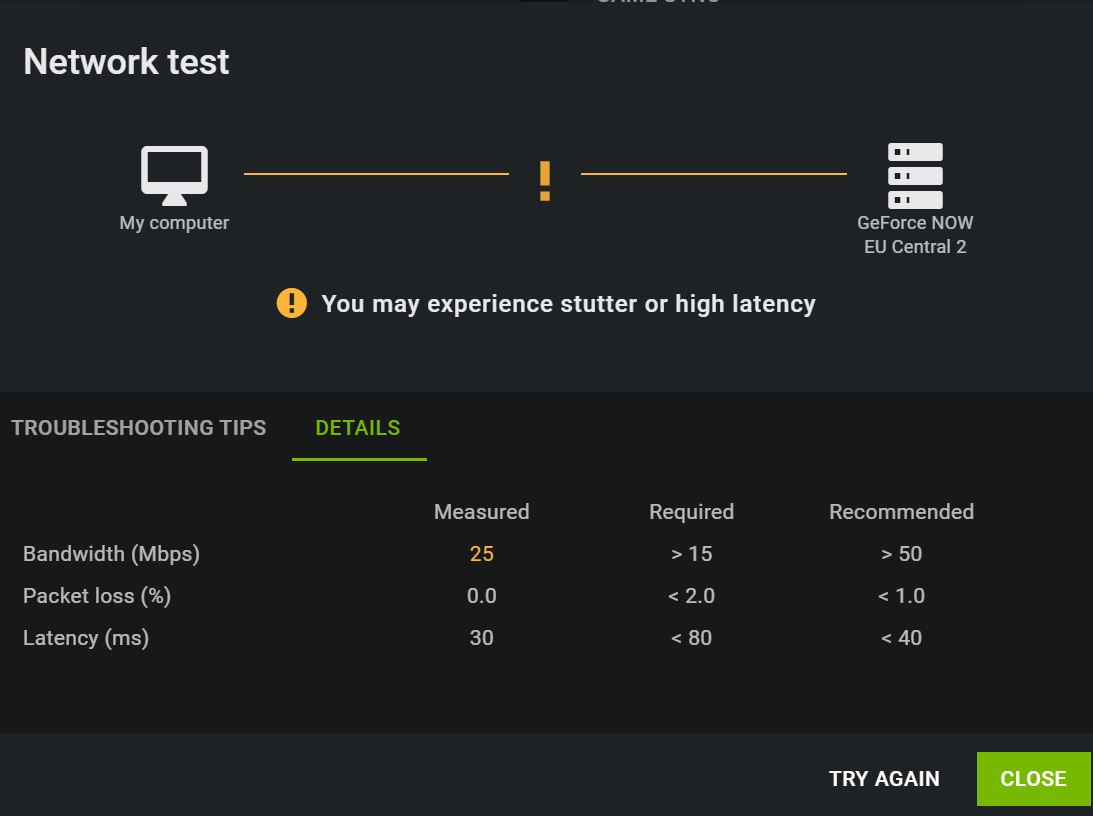
Task: Click the Required column header
Action: [691, 512]
